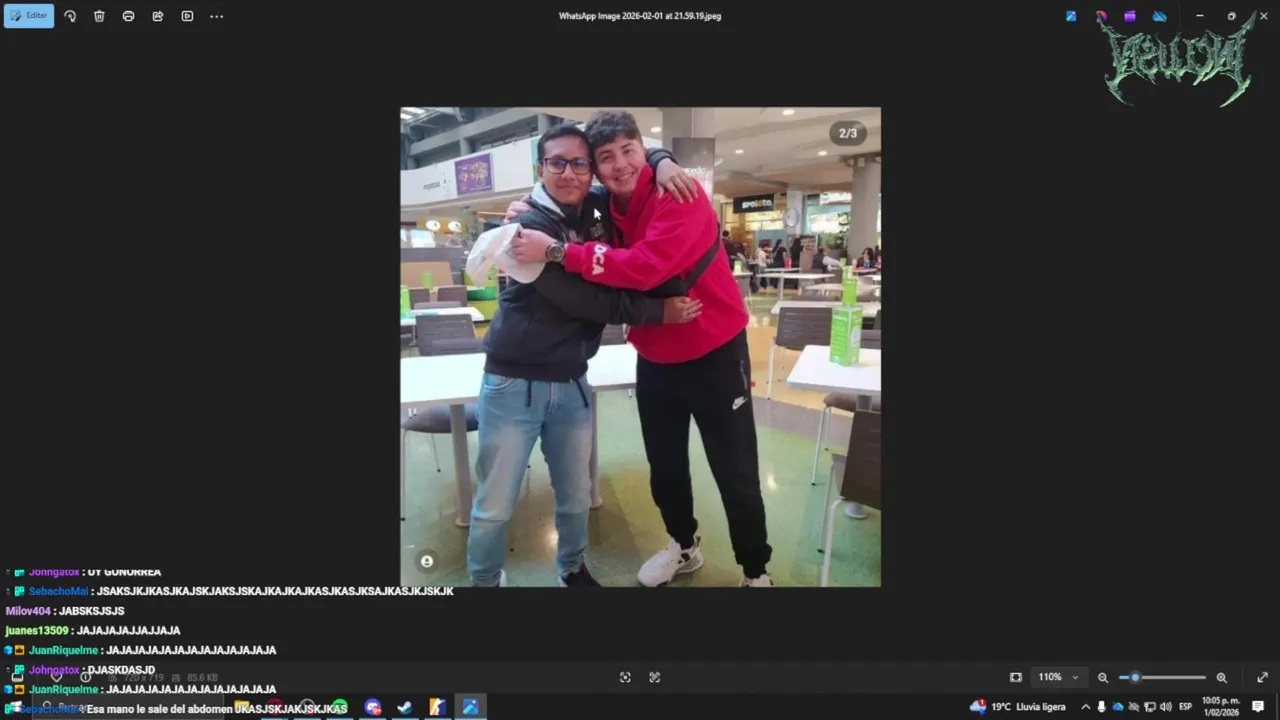Open the weather widget showing 19°C Lluvia ligera

click(x=1017, y=707)
